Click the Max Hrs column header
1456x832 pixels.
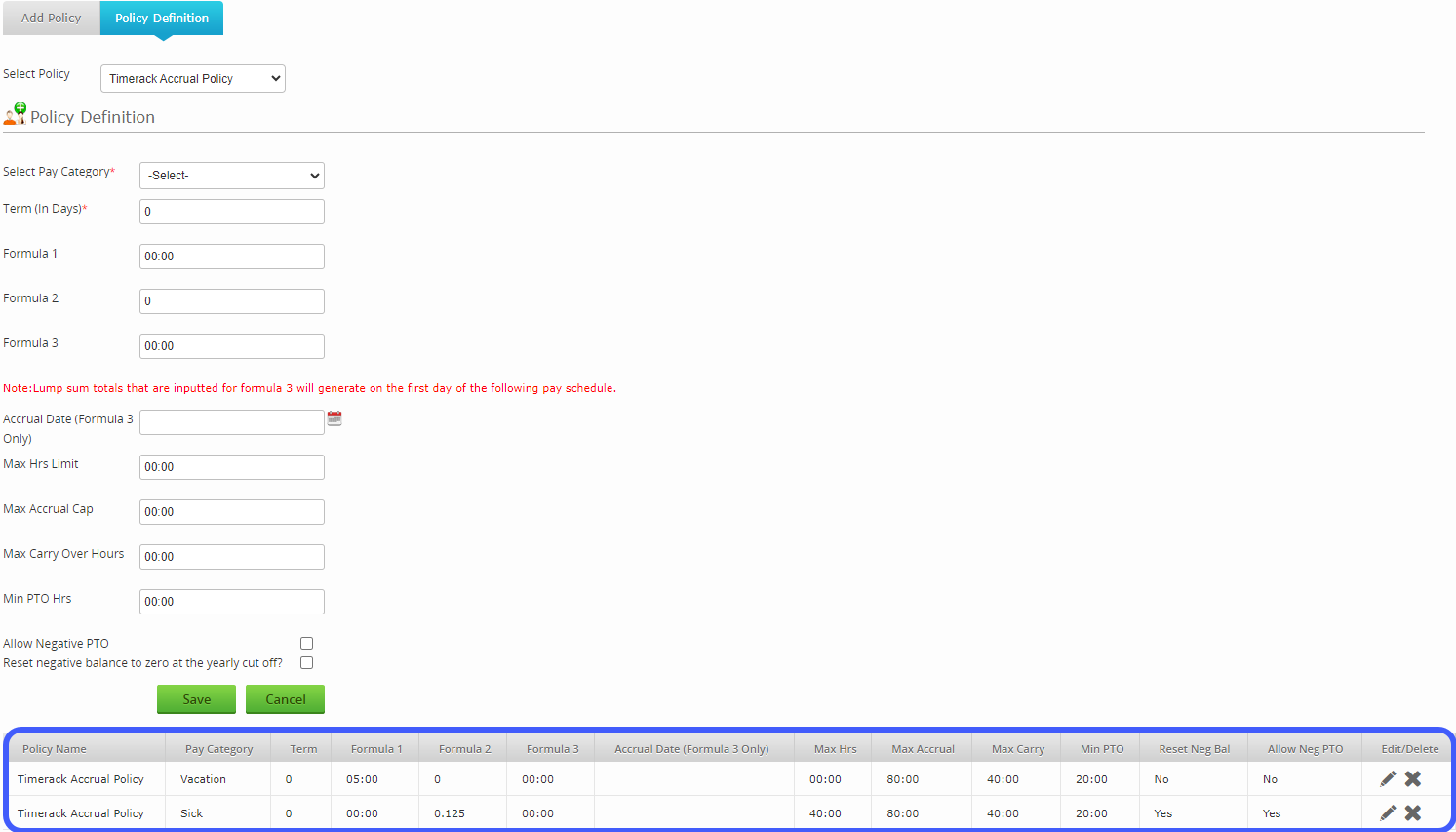click(836, 749)
